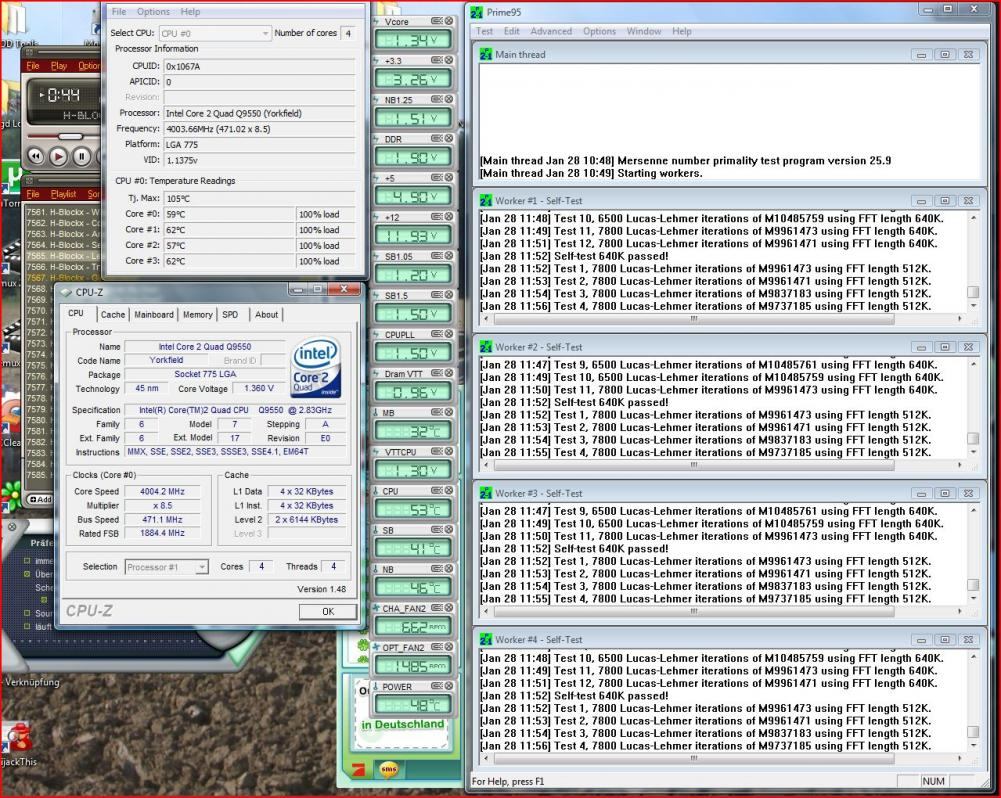Close the +12 voltage gadget

pyautogui.click(x=449, y=216)
